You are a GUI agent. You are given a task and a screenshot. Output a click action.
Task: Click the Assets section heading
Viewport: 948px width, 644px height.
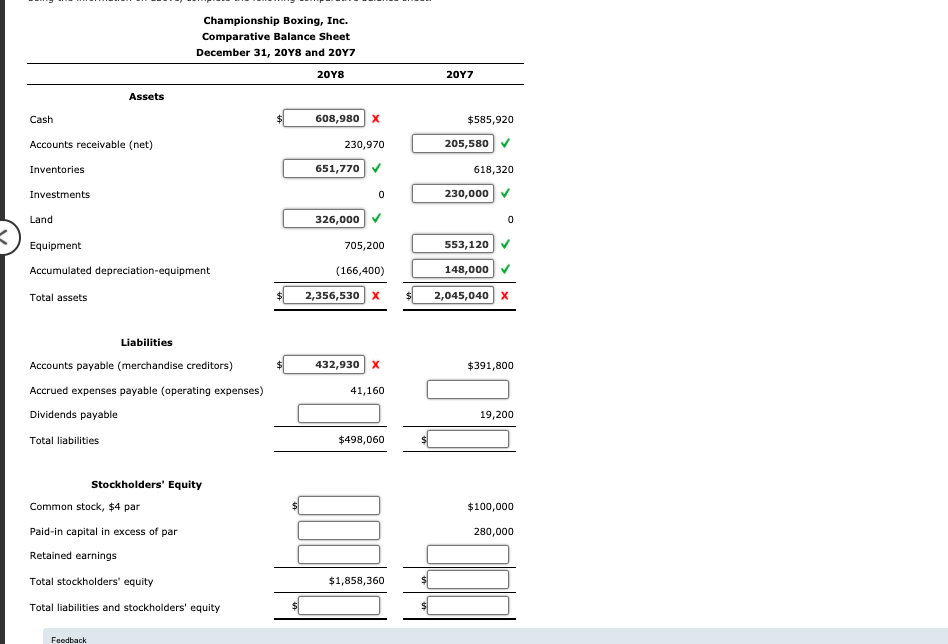tap(146, 97)
